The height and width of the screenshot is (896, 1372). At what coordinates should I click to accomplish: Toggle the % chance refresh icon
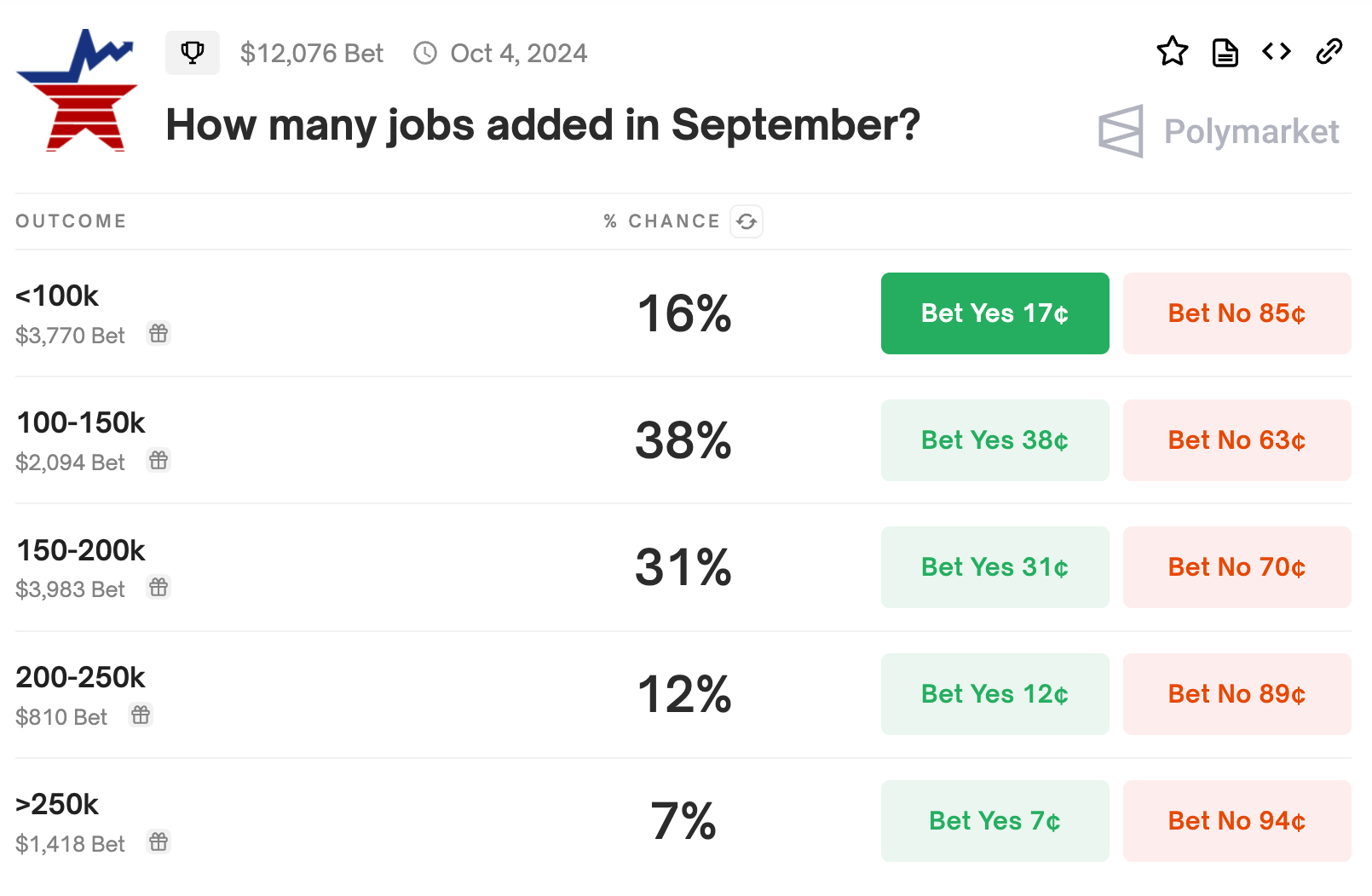coord(747,221)
